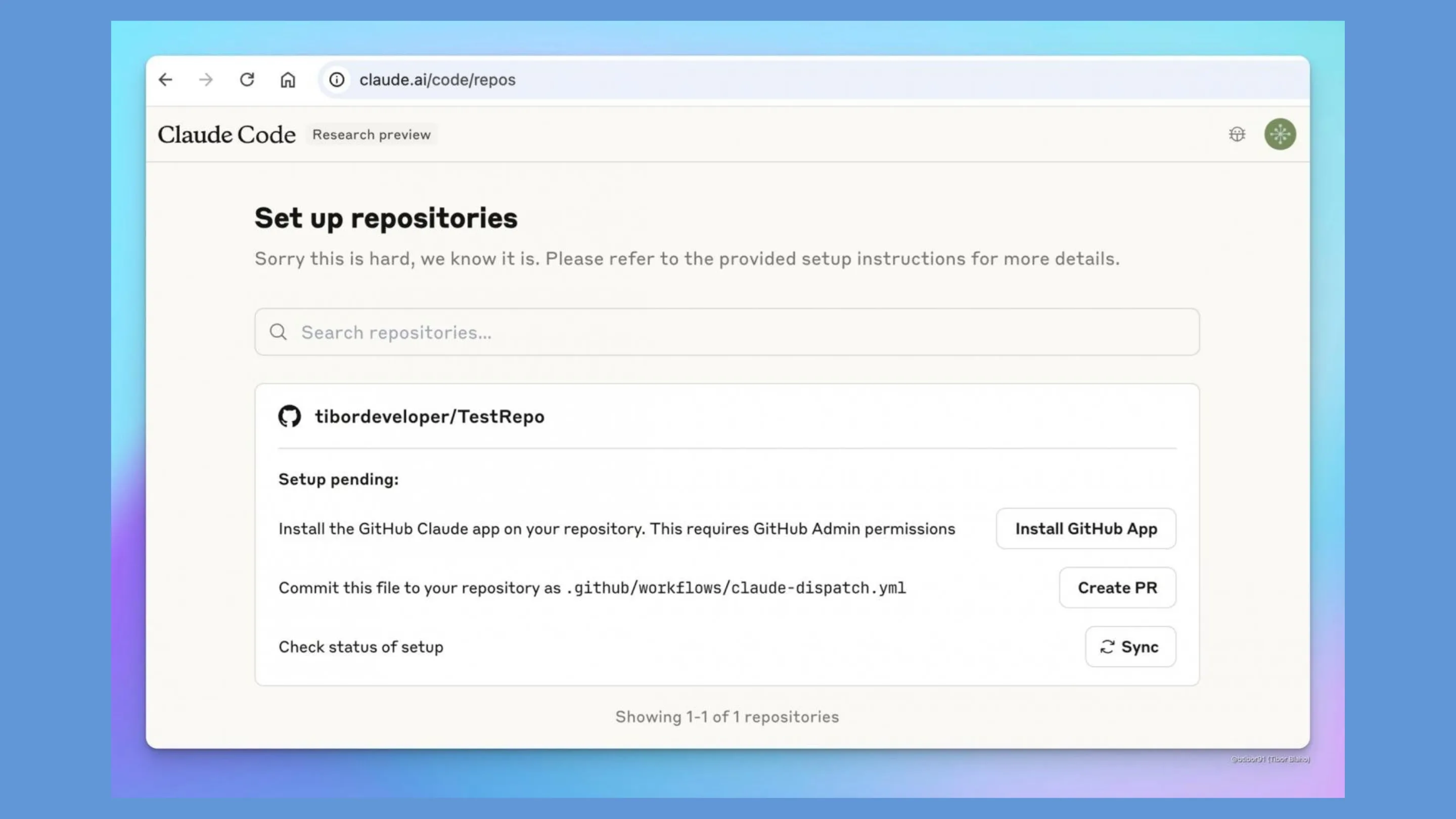View site info icon in address bar
1456x819 pixels.
pos(337,80)
